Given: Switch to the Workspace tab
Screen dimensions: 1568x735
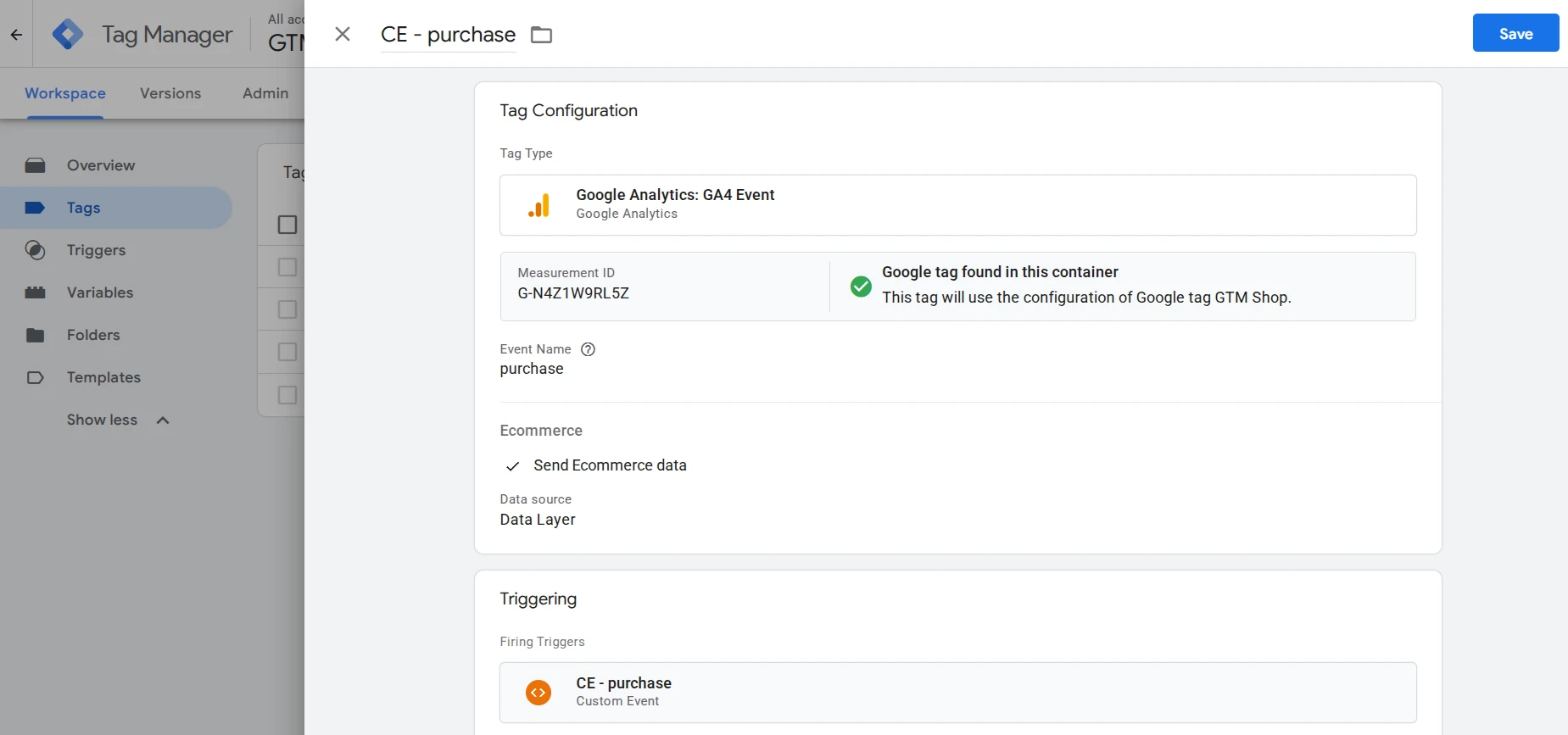Looking at the screenshot, I should pos(65,93).
